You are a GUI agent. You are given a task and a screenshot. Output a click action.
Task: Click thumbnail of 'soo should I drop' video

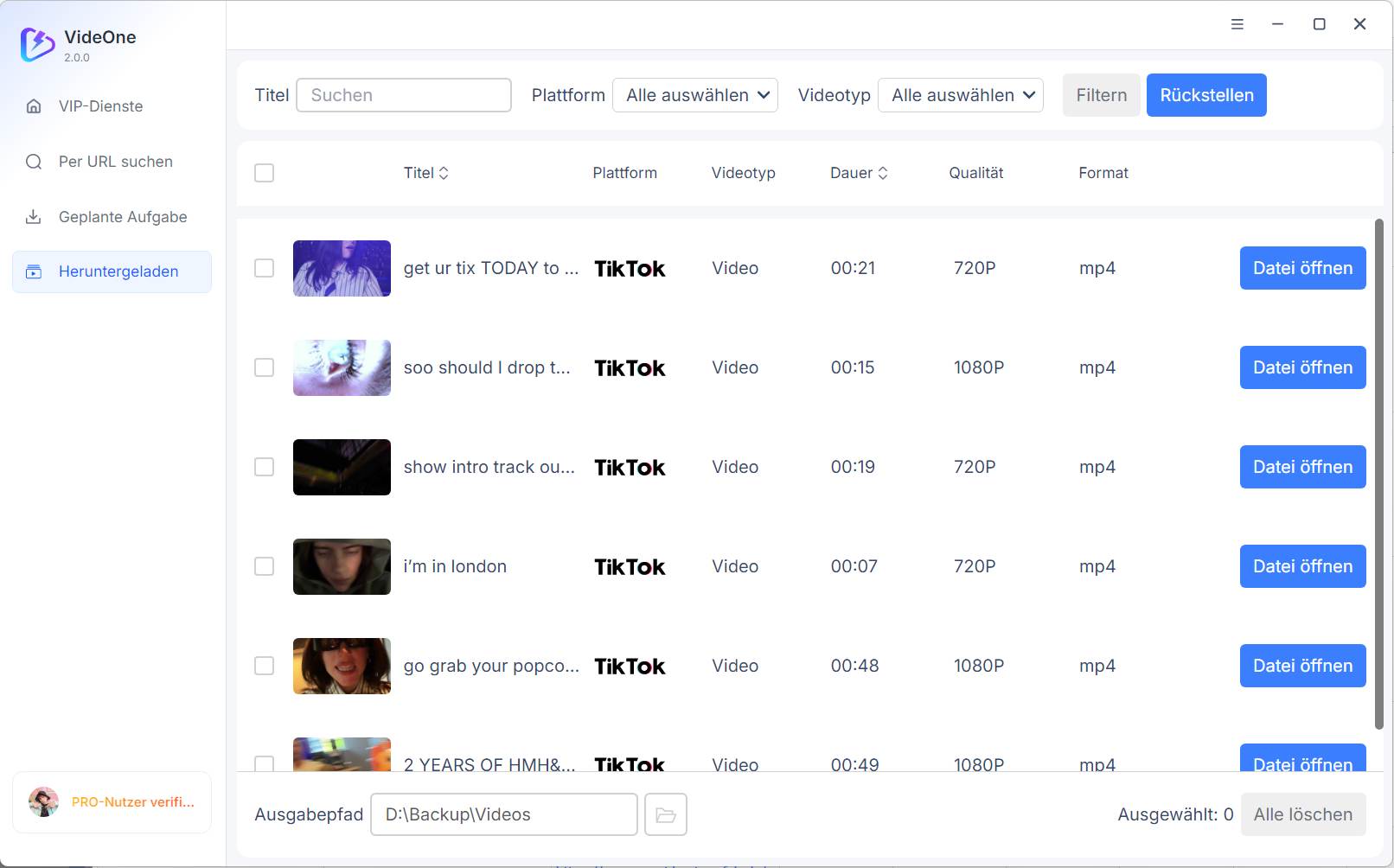(x=342, y=367)
